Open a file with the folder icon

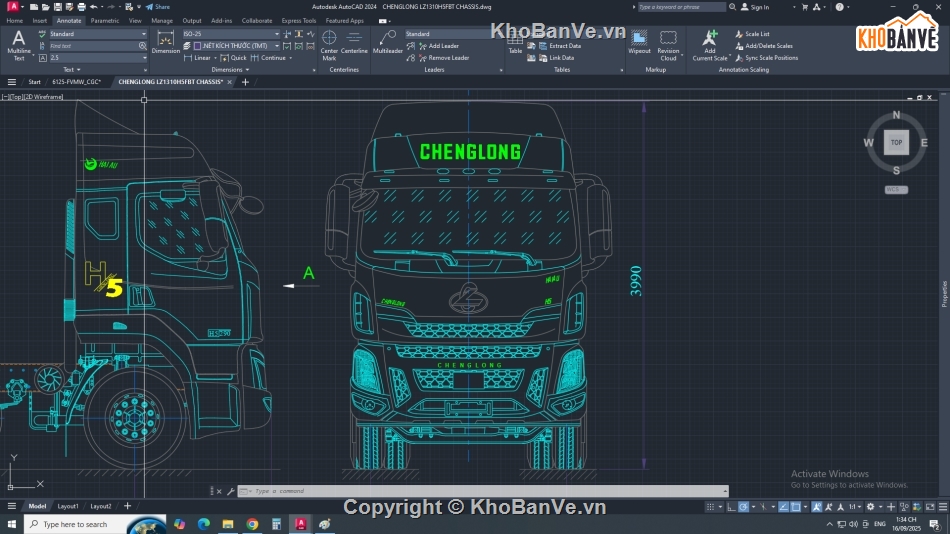(45, 7)
